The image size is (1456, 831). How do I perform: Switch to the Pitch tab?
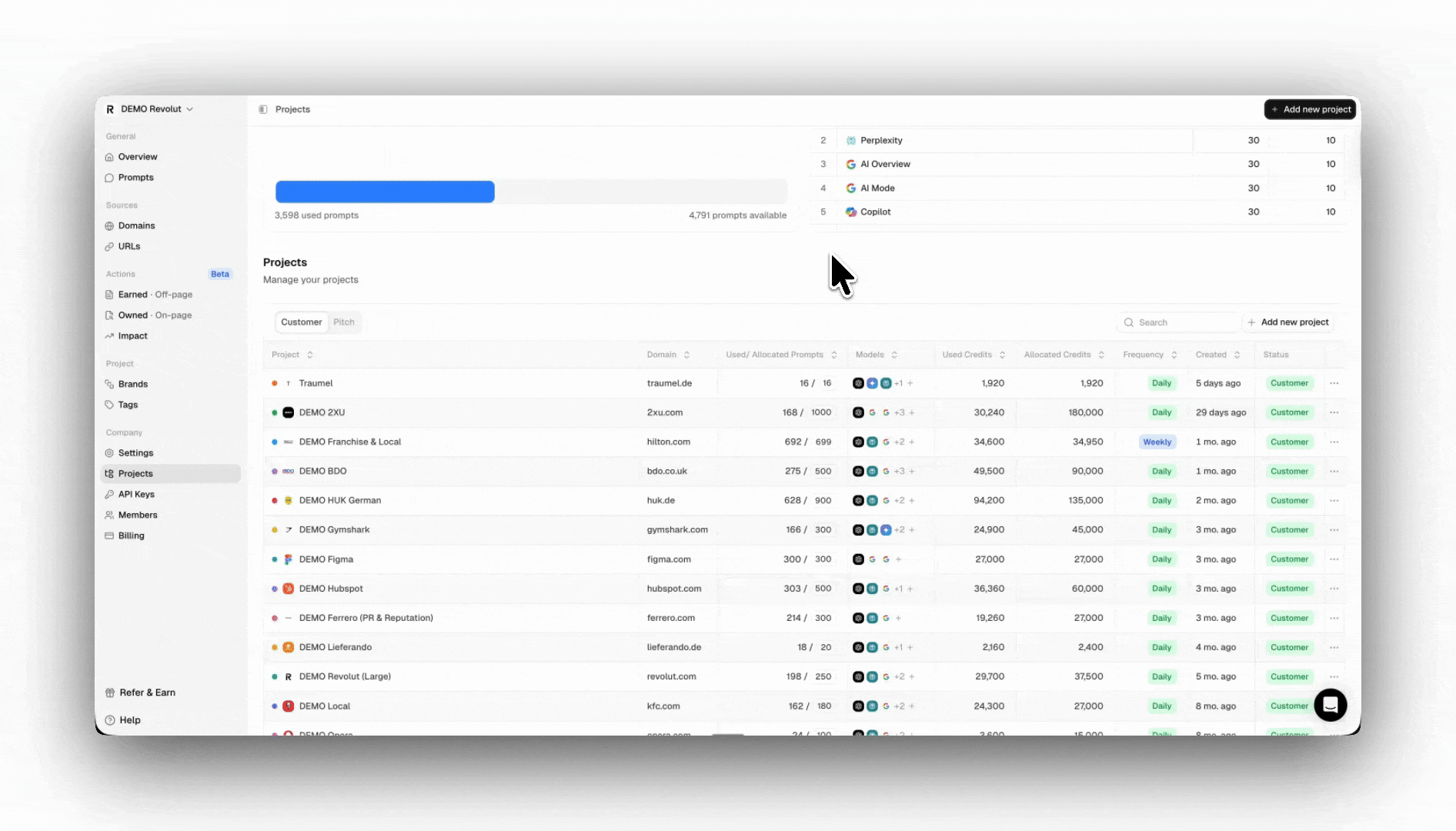pos(344,322)
